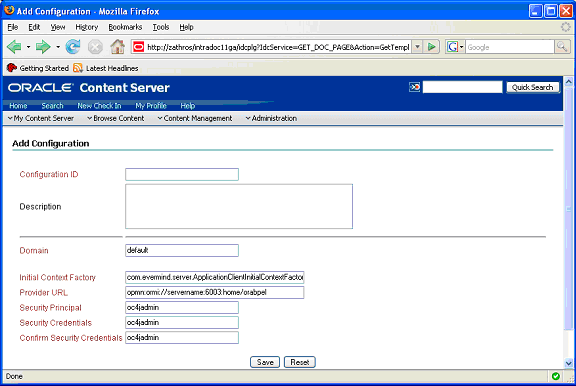This screenshot has width=576, height=386.
Task: Click the Google search engine icon
Action: click(452, 47)
